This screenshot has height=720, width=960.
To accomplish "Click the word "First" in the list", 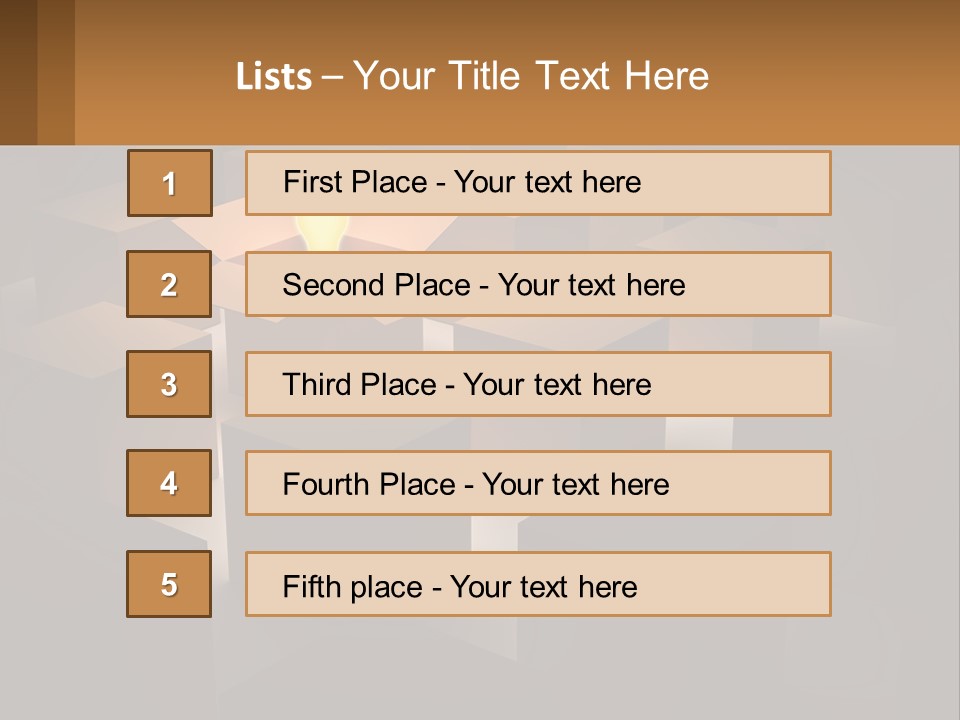I will pyautogui.click(x=311, y=182).
